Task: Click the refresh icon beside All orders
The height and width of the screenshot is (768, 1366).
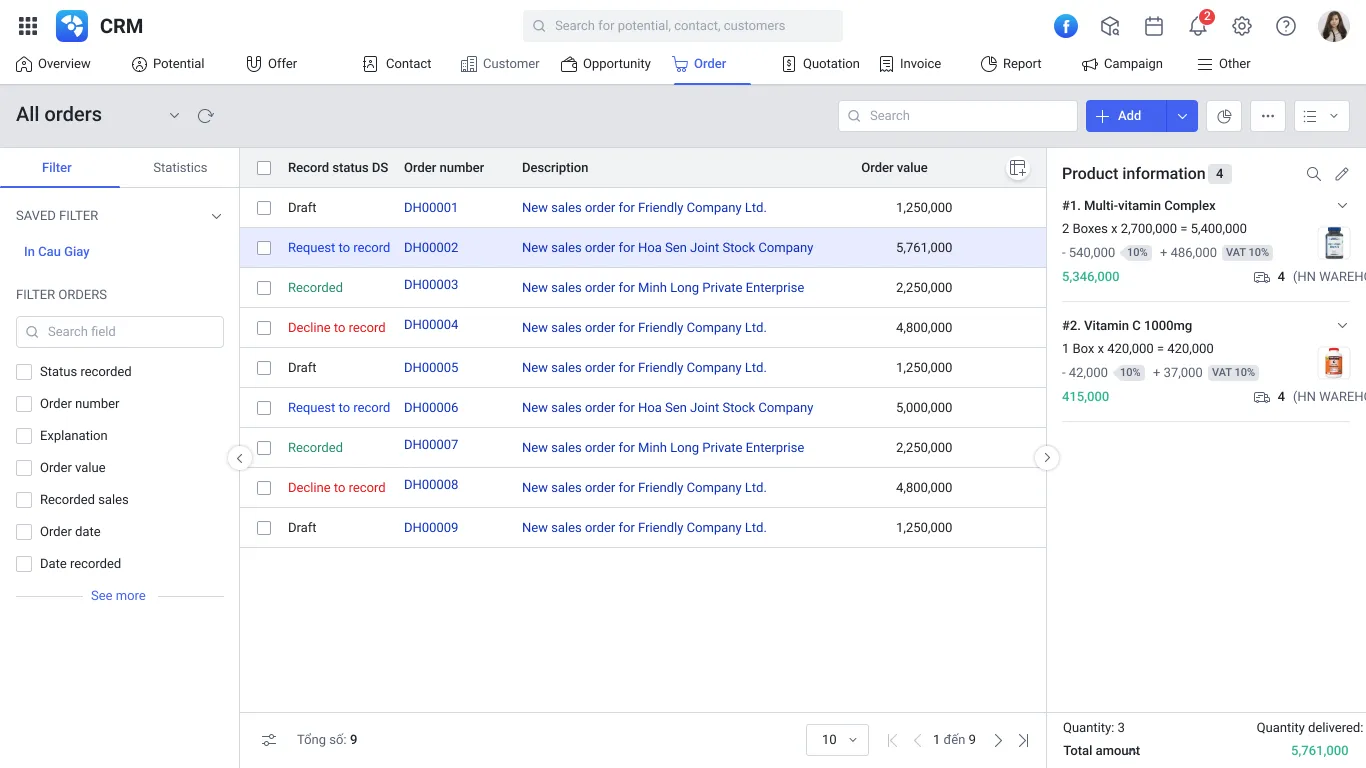Action: [206, 115]
